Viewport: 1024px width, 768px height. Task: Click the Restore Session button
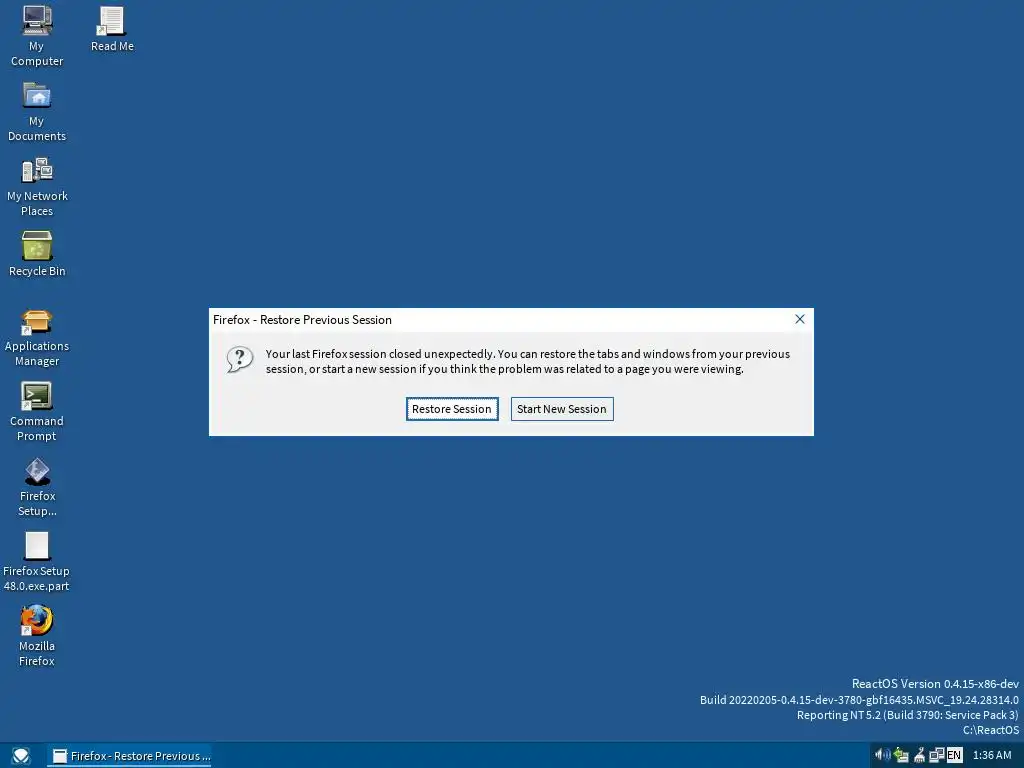pos(452,409)
